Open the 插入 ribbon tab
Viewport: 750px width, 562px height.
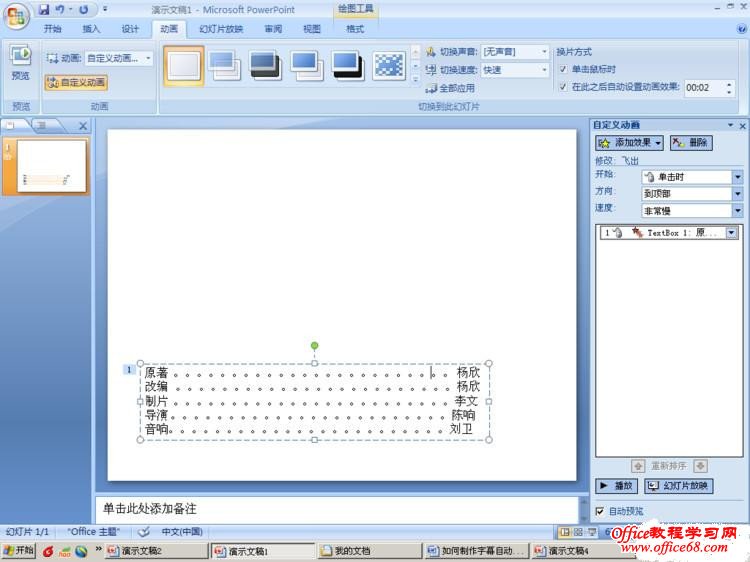click(x=91, y=29)
